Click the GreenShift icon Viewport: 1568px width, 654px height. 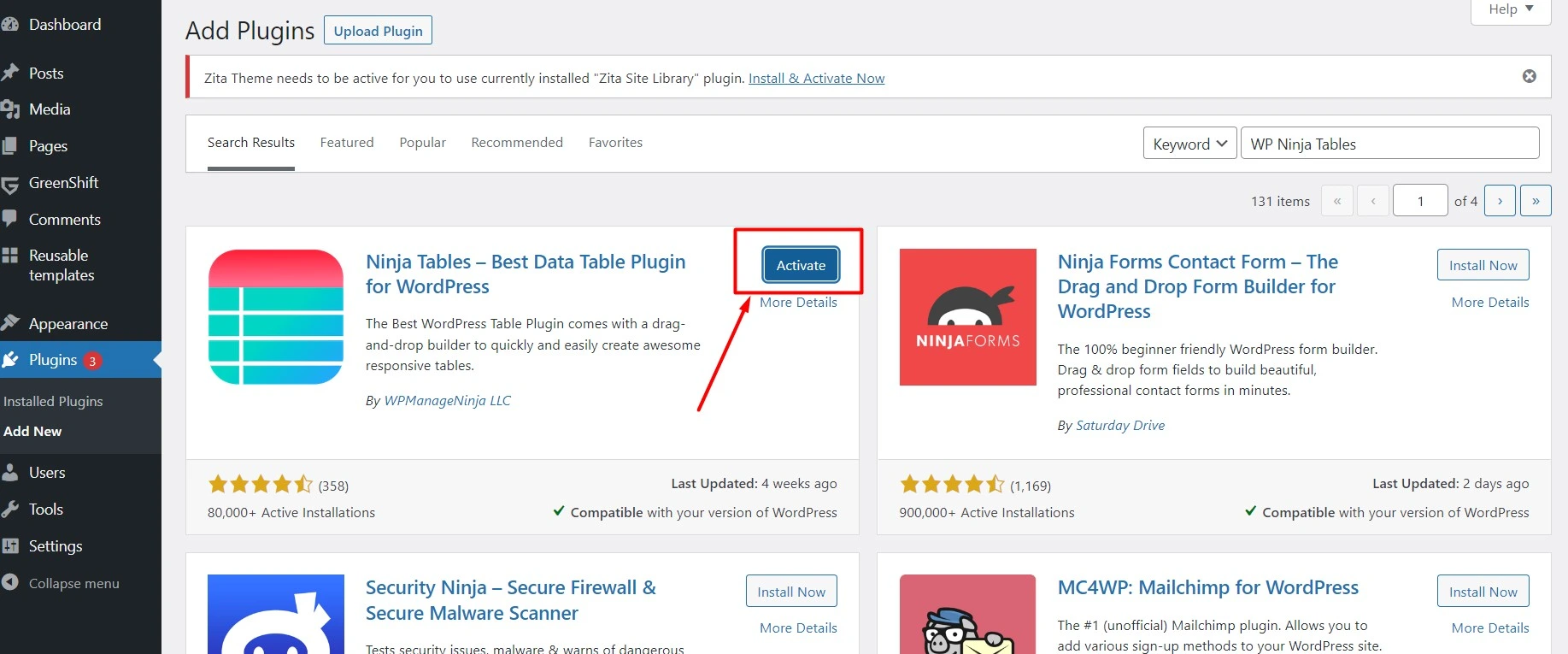(x=10, y=184)
